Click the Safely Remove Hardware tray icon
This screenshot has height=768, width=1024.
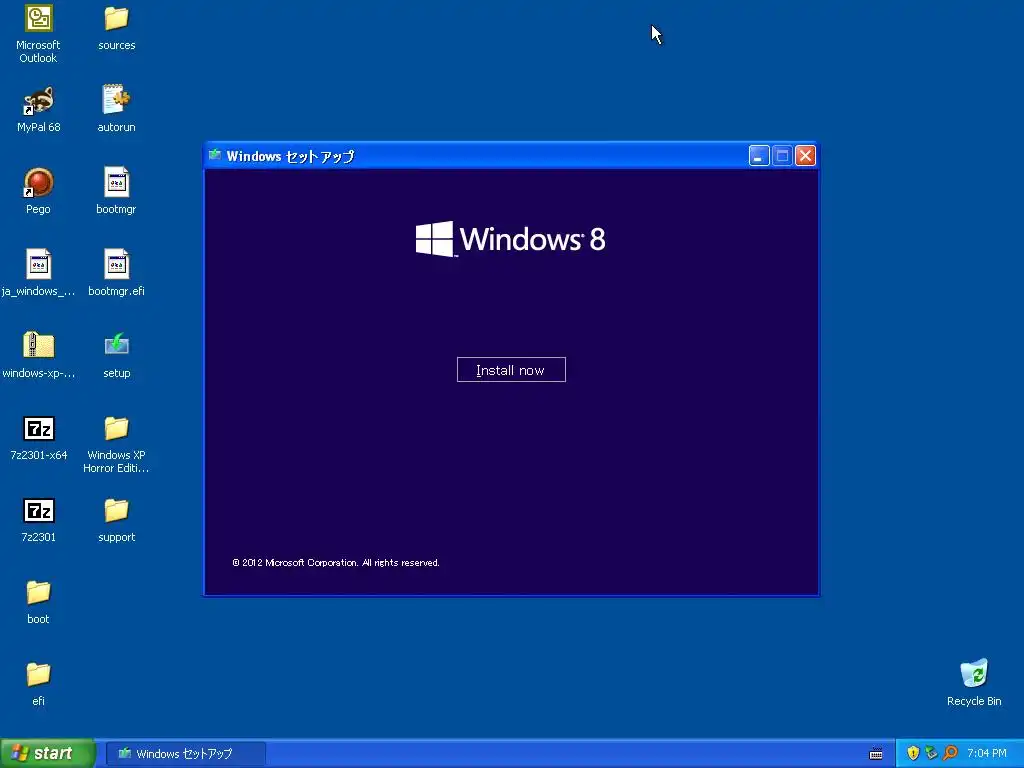coord(931,753)
